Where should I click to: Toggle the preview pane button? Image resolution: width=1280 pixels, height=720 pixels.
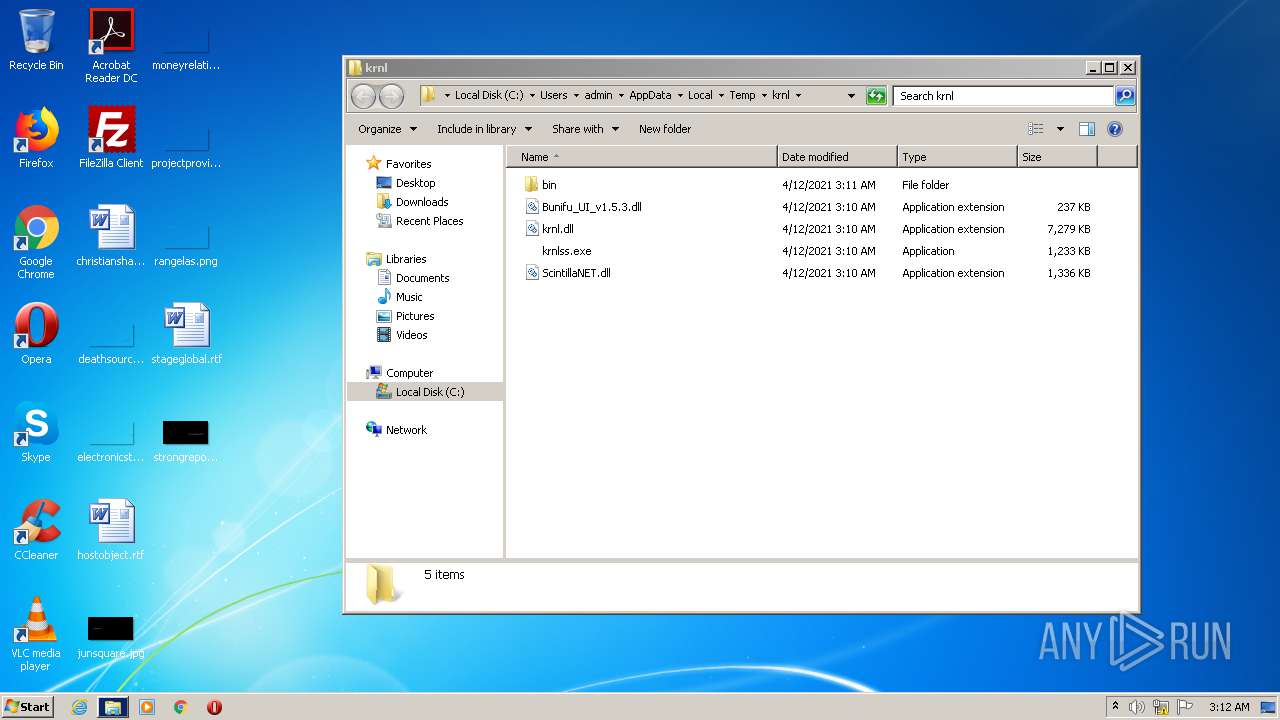[1087, 129]
